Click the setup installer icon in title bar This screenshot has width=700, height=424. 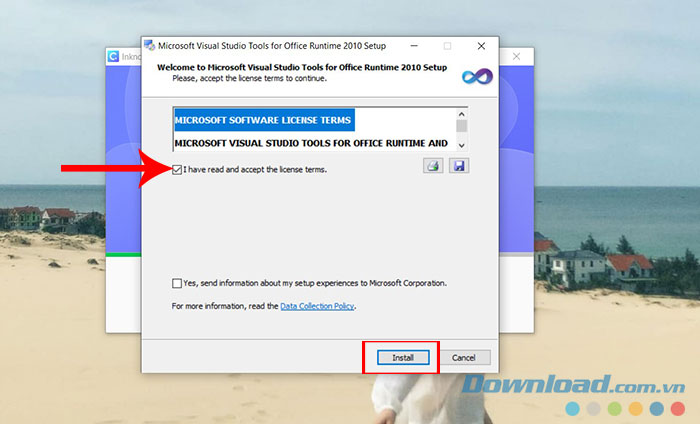[149, 45]
